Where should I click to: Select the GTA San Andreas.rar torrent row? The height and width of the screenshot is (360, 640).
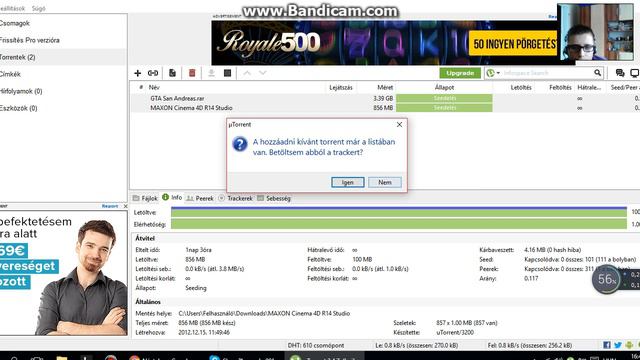(385, 98)
